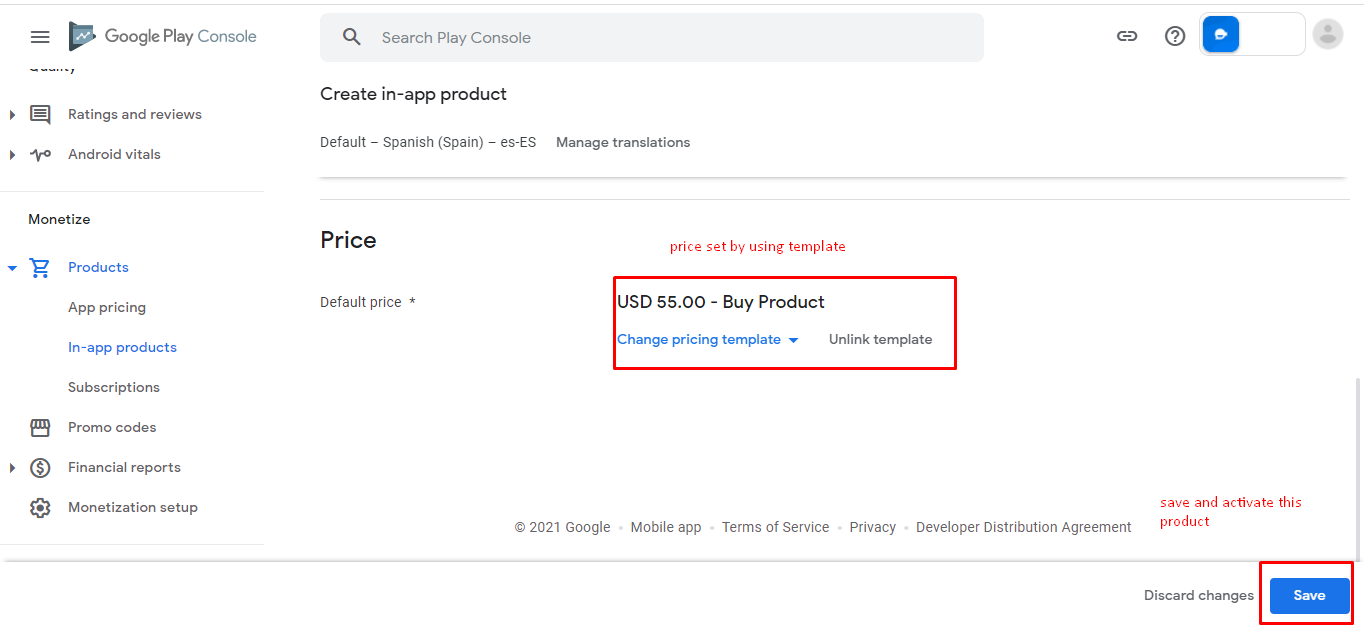The width and height of the screenshot is (1364, 628).
Task: Click Unlink template
Action: [880, 340]
